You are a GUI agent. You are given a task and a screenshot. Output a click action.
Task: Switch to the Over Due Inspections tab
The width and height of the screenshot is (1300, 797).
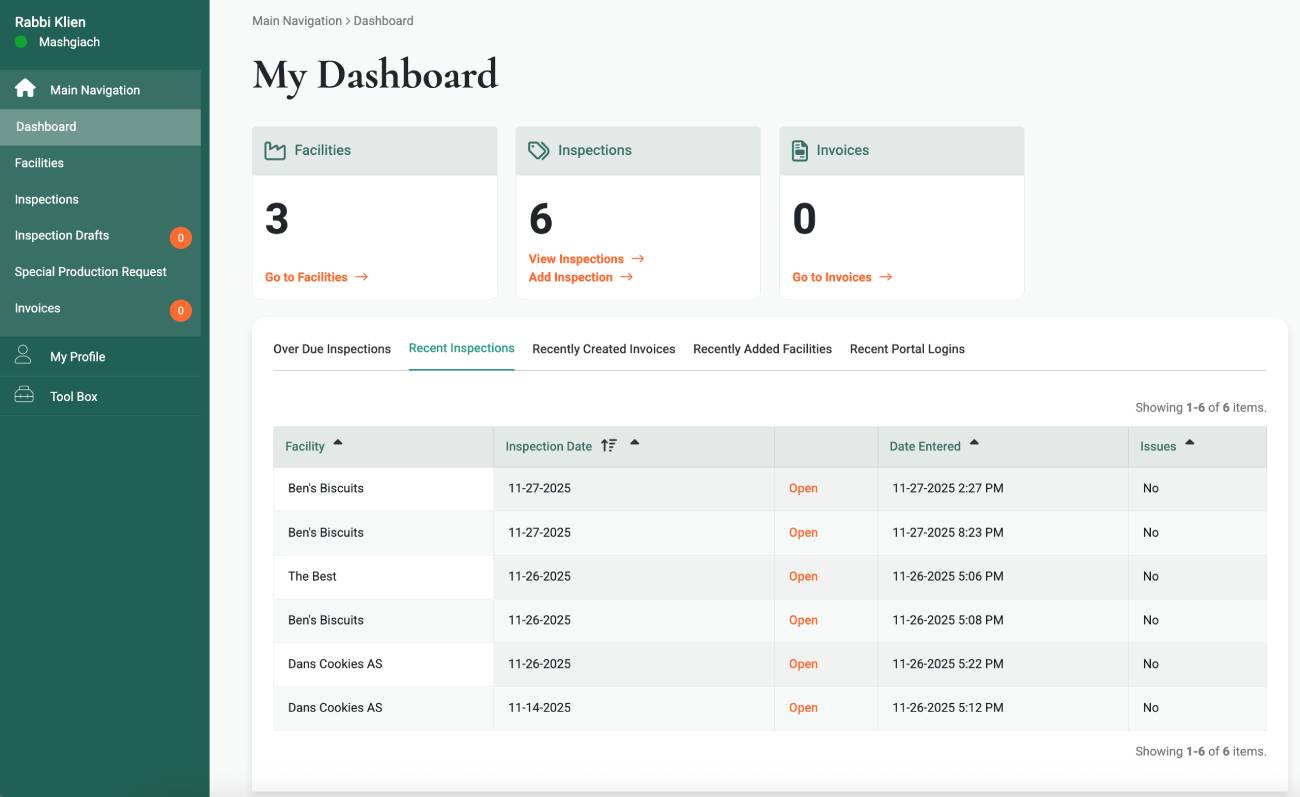click(x=332, y=348)
